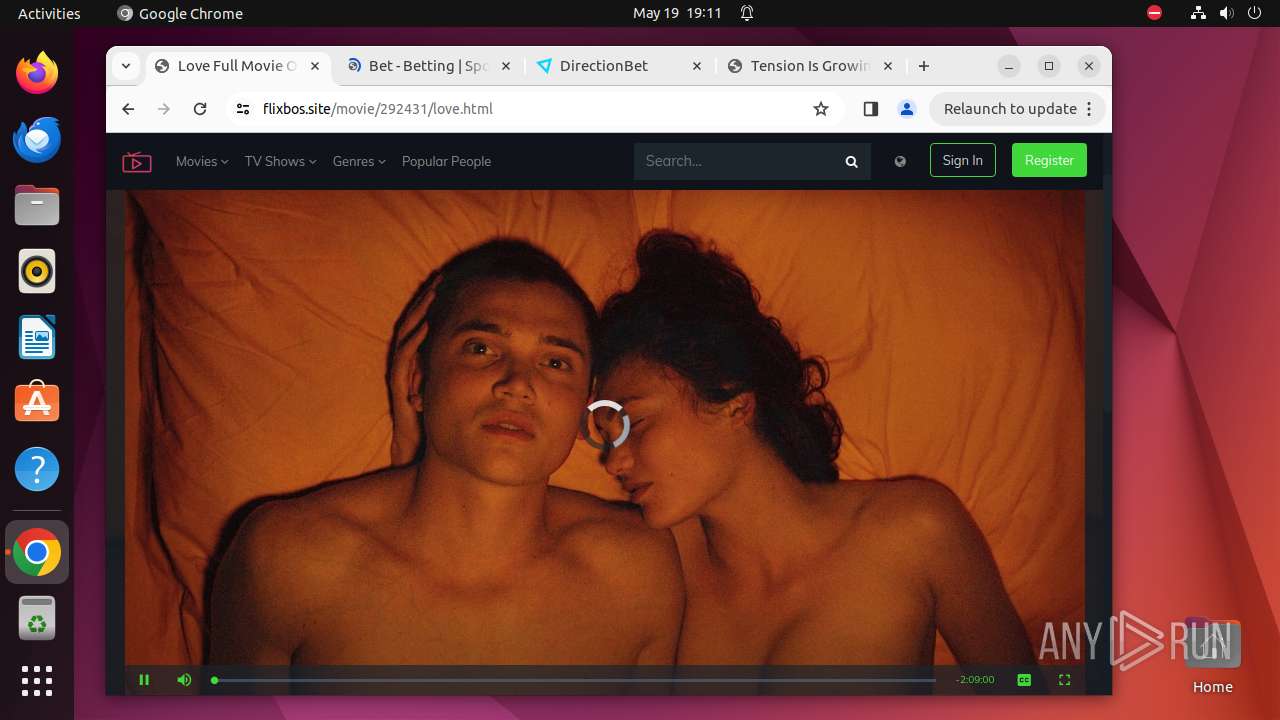Open the power icon system menu
Viewport: 1280px width, 720px height.
(1254, 13)
